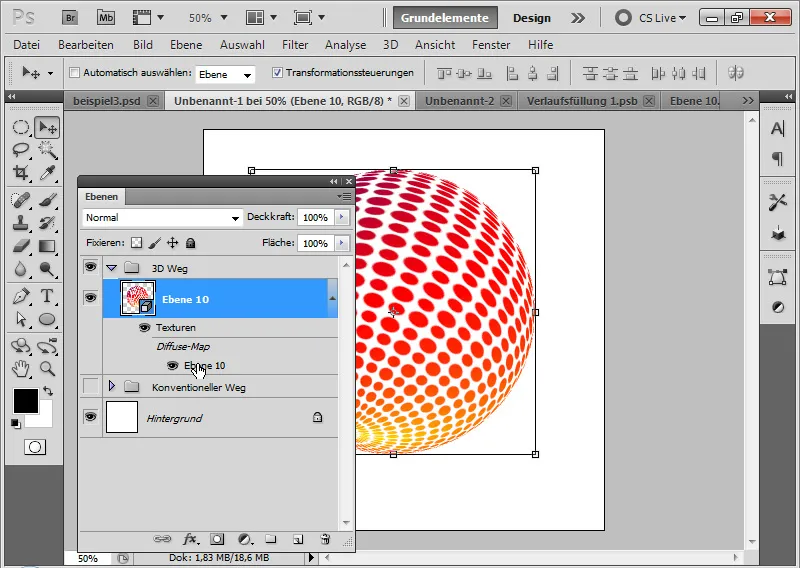The height and width of the screenshot is (568, 800).
Task: Open Mini Bridge
Action: 106,18
